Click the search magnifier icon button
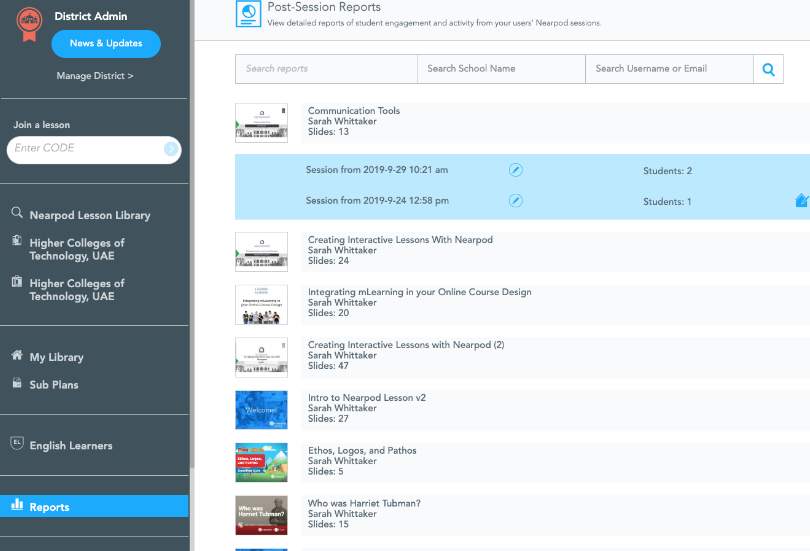Viewport: 810px width, 551px height. (768, 69)
